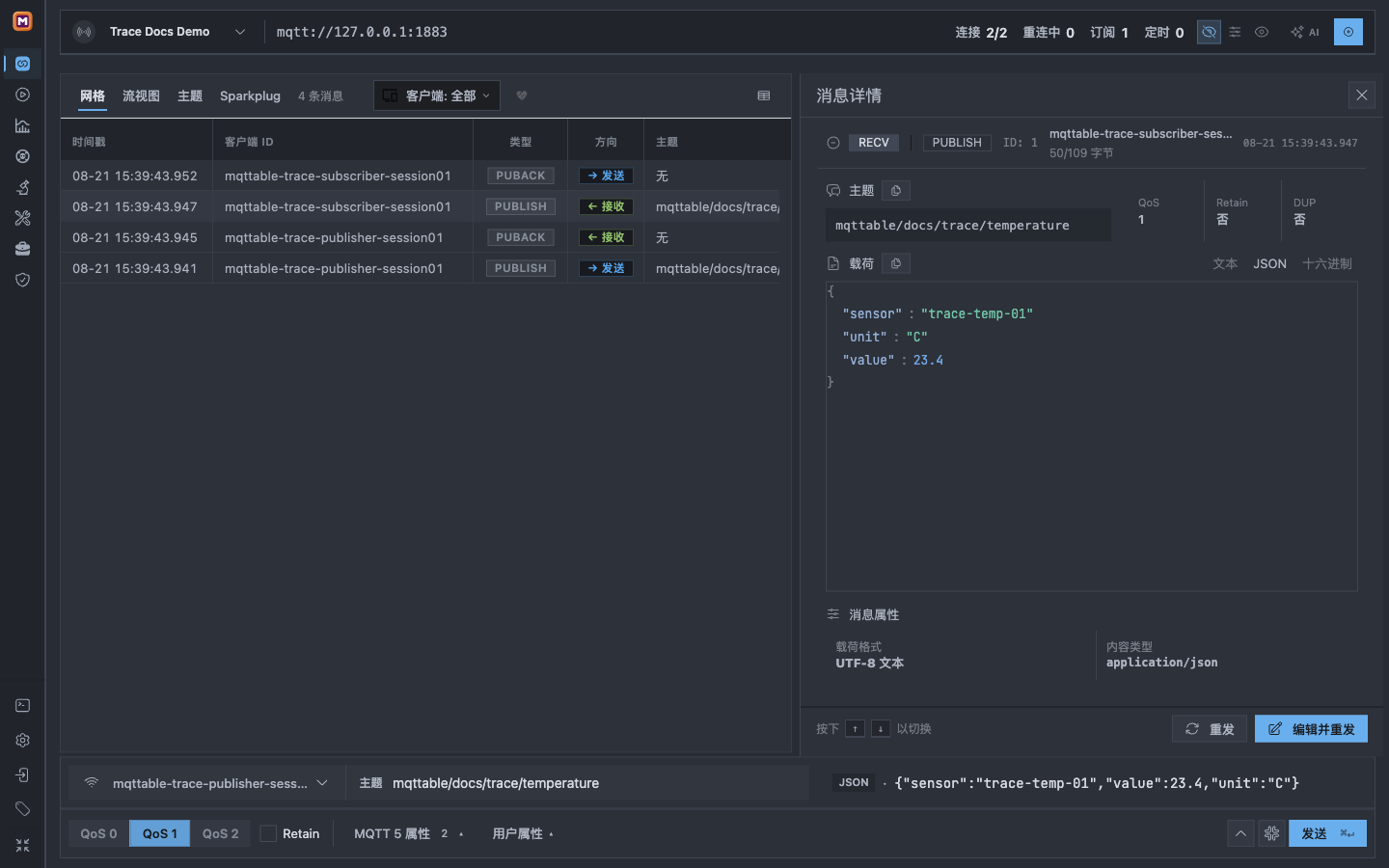The width and height of the screenshot is (1389, 868).
Task: Click the 发送 send button
Action: 1327,833
